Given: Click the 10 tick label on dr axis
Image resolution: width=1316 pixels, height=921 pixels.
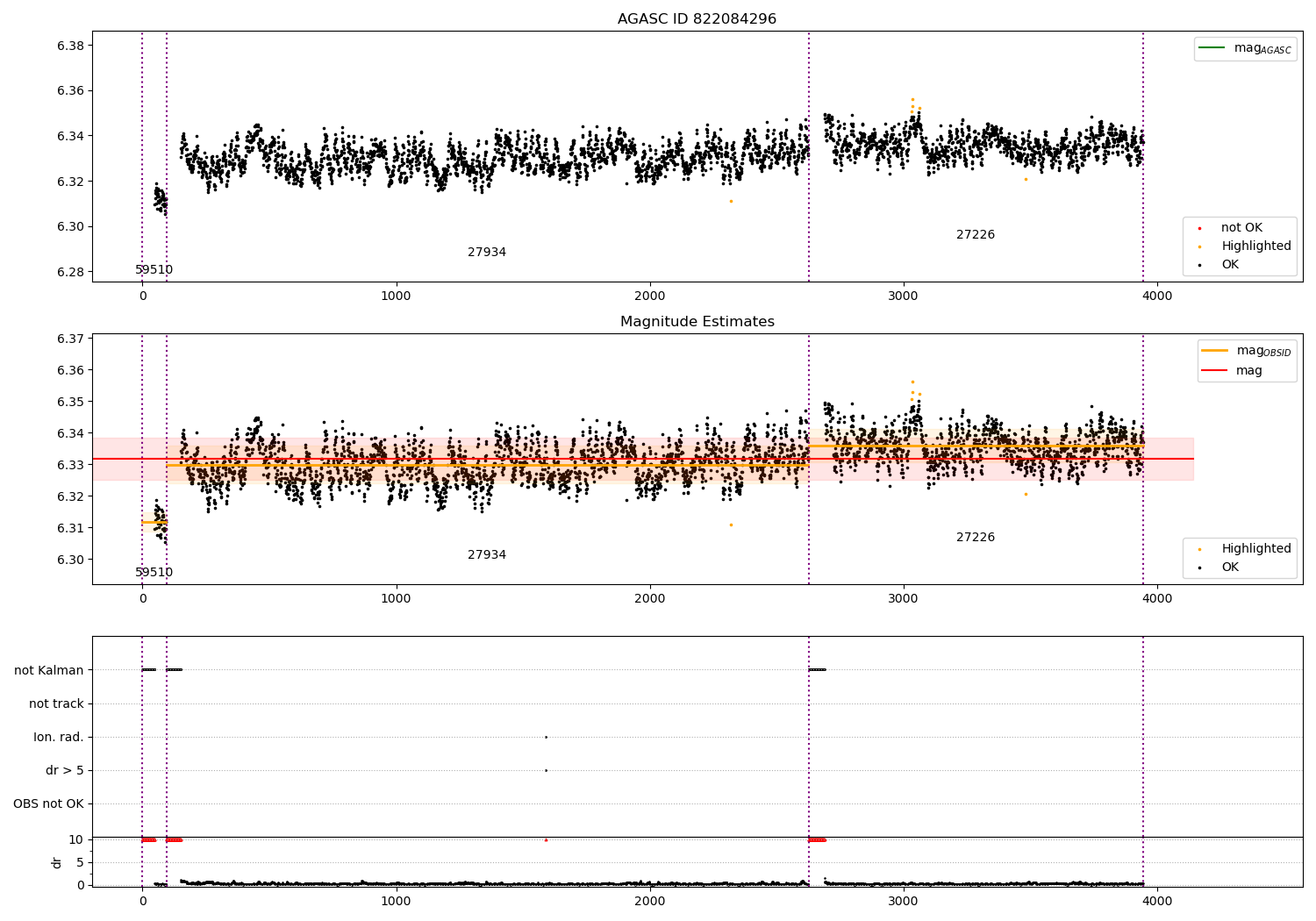Looking at the screenshot, I should coord(77,840).
